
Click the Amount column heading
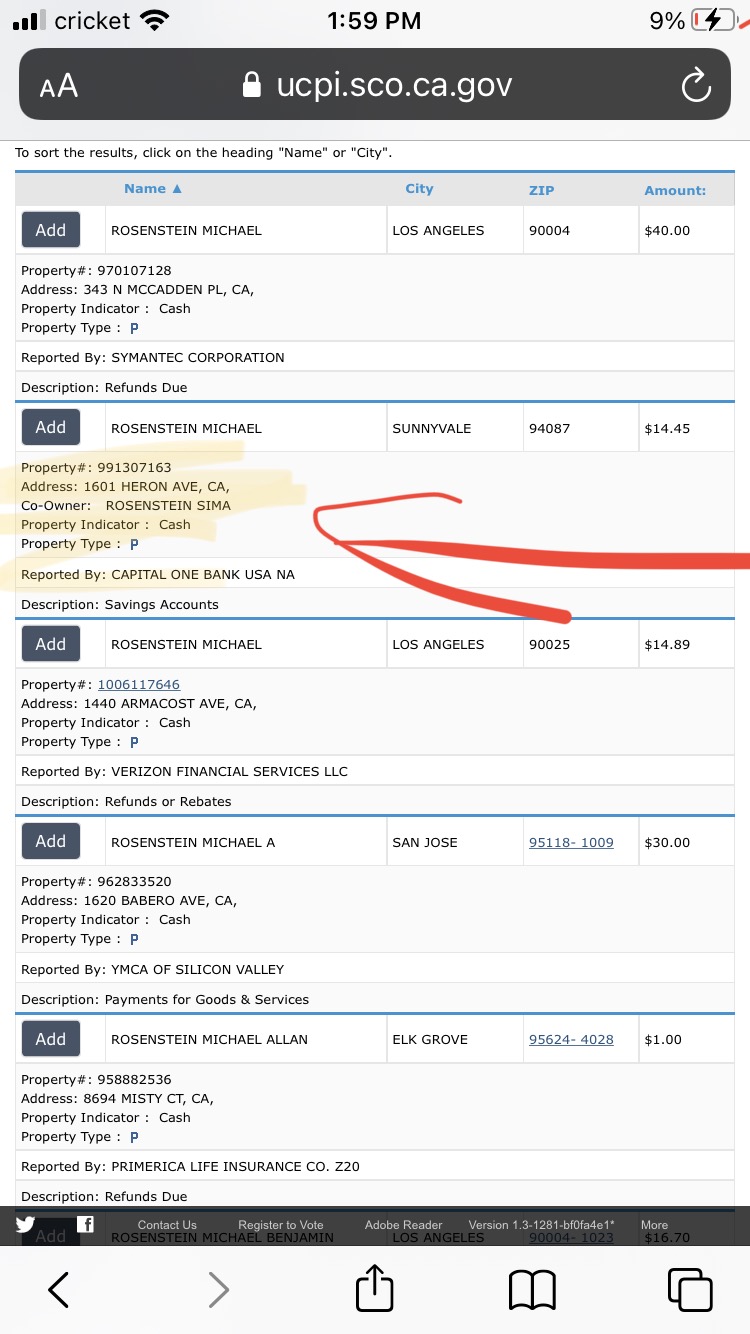pyautogui.click(x=675, y=190)
